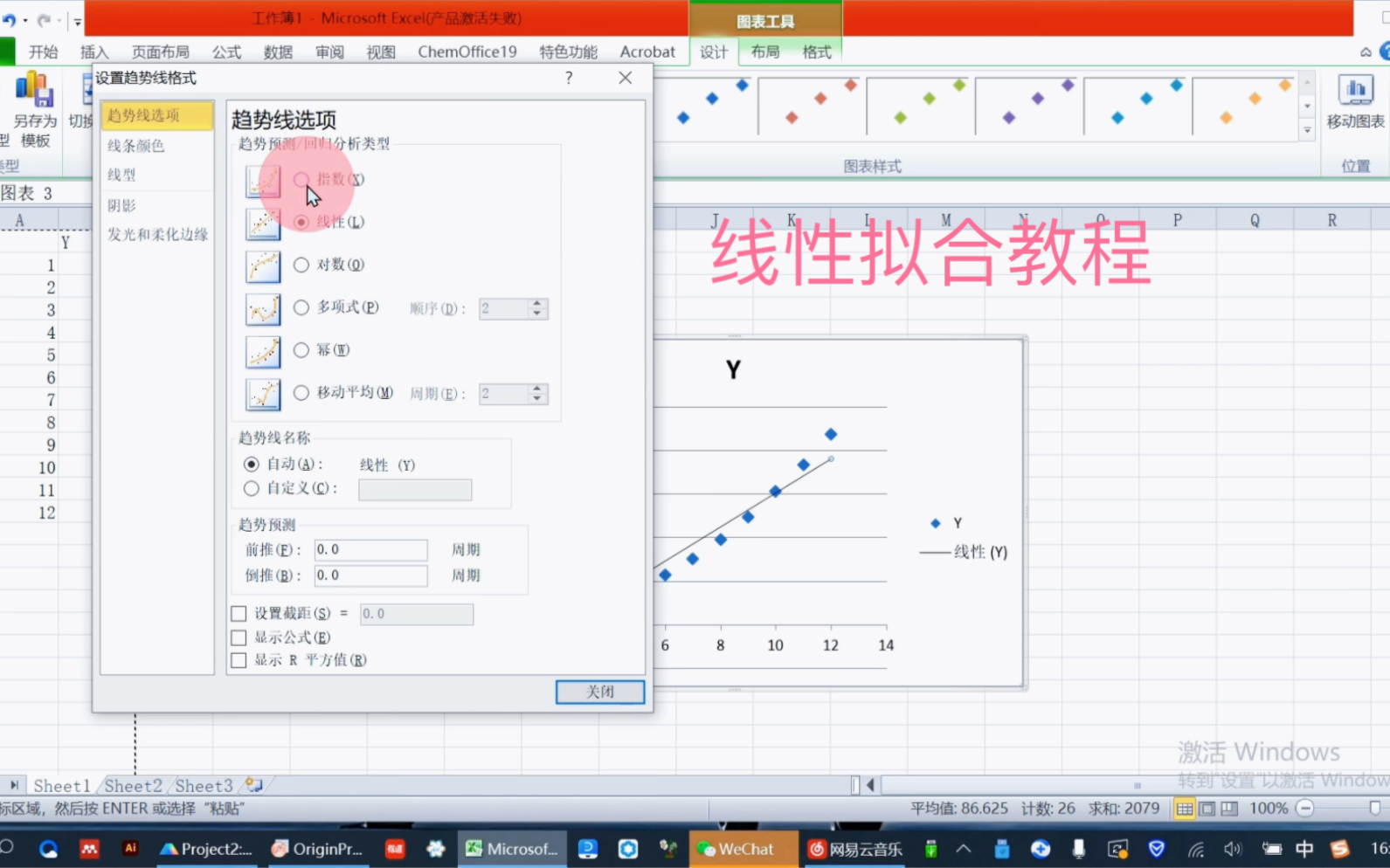Image resolution: width=1390 pixels, height=868 pixels.
Task: Click the logarithmic trendline type icon
Action: [x=263, y=267]
